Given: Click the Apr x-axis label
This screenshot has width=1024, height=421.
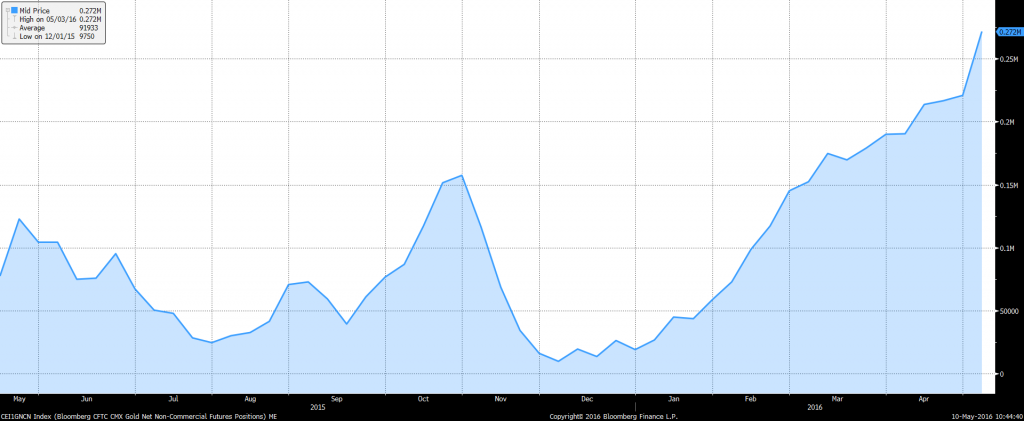Looking at the screenshot, I should coord(925,398).
